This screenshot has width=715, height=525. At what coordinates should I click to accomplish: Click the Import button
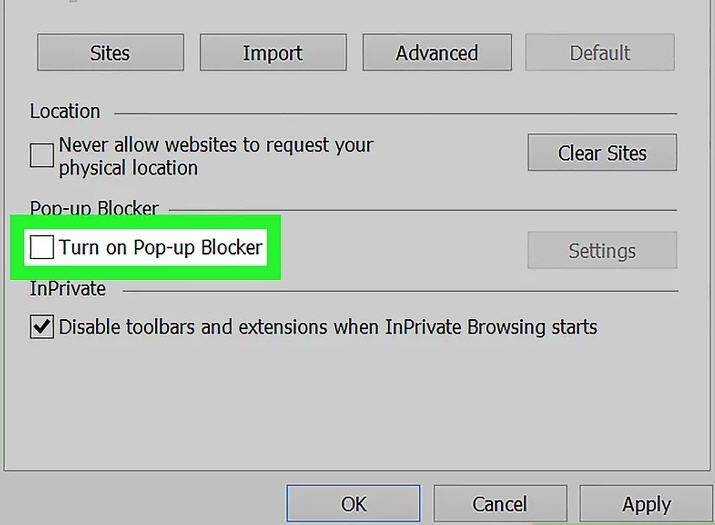pyautogui.click(x=273, y=53)
